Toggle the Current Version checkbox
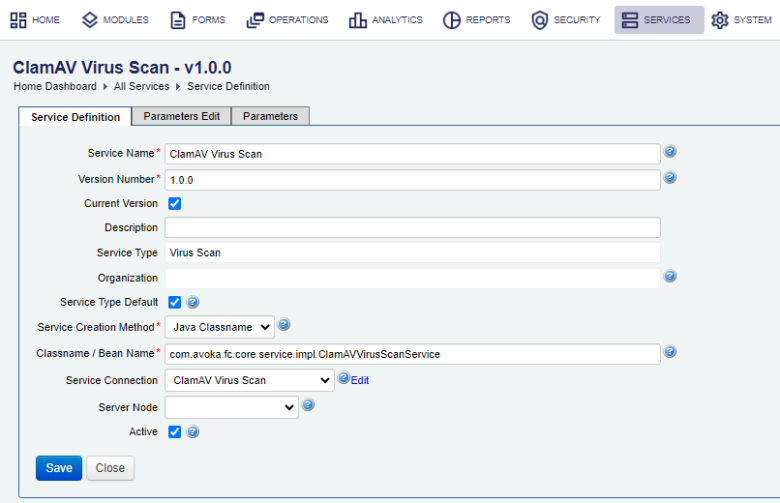 [x=175, y=203]
